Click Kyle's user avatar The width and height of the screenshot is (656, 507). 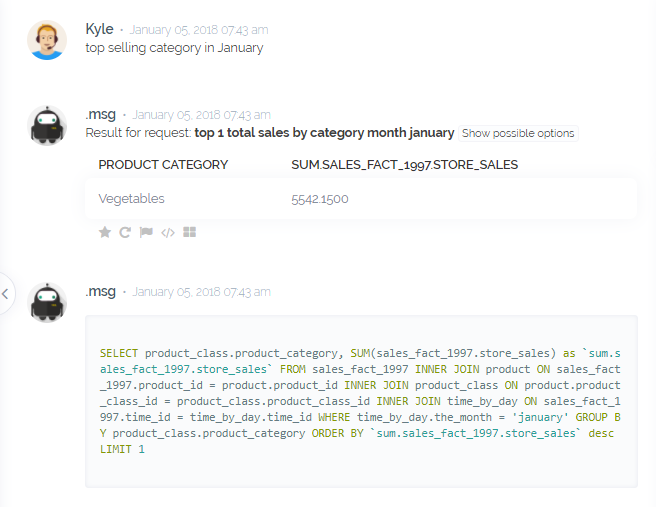(x=47, y=40)
